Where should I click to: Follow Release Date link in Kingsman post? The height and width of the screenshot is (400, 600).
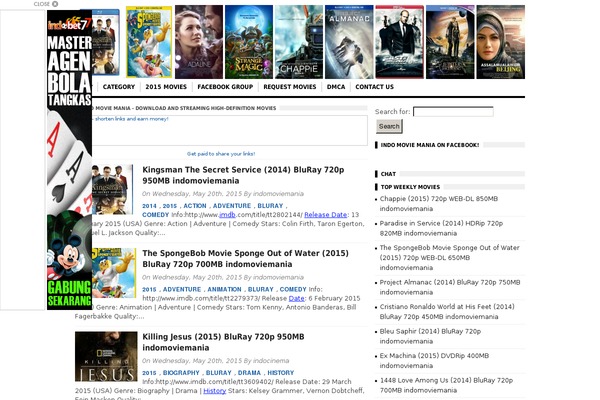[325, 215]
